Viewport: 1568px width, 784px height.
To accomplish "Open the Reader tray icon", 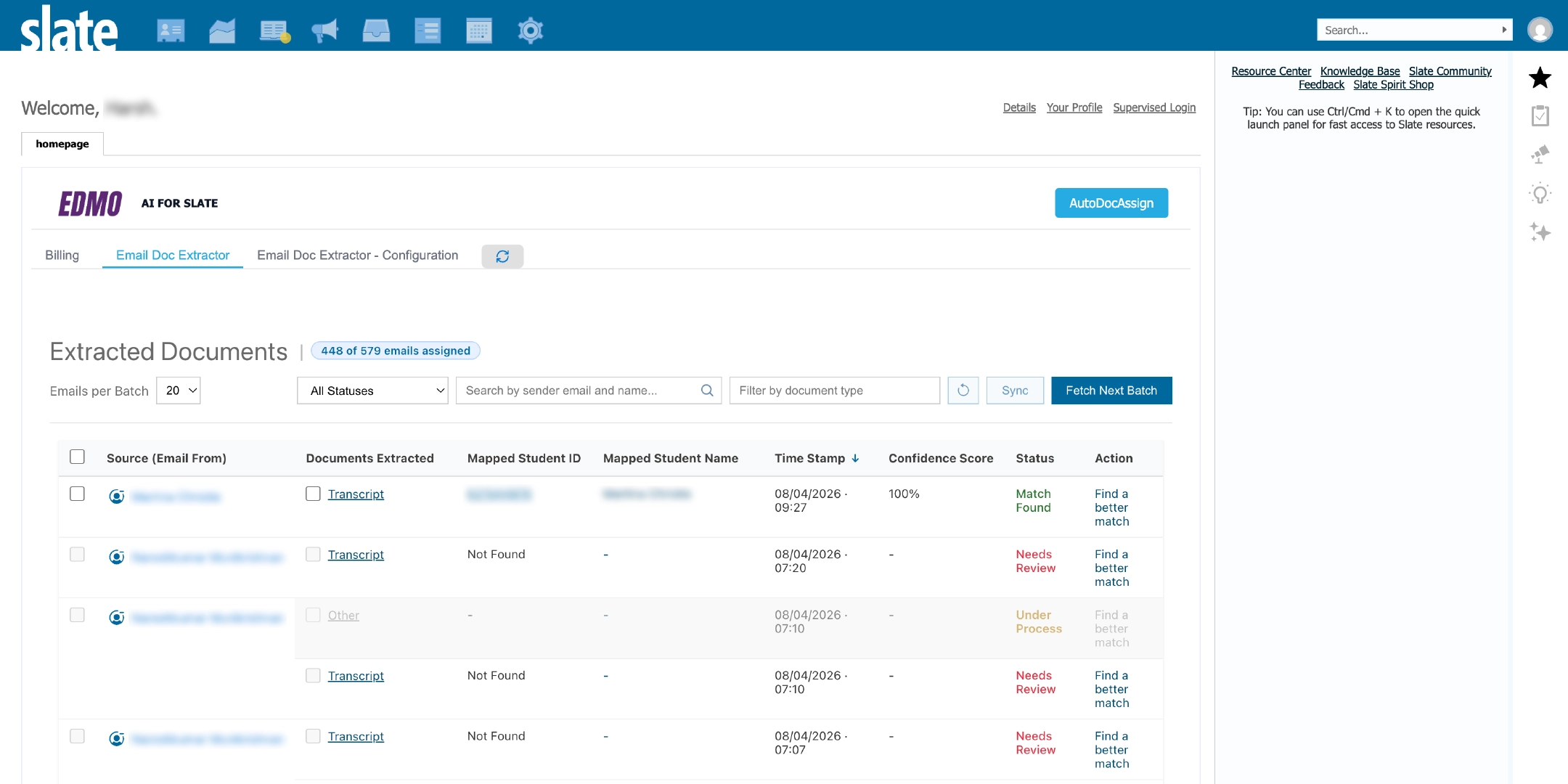I will 376,30.
